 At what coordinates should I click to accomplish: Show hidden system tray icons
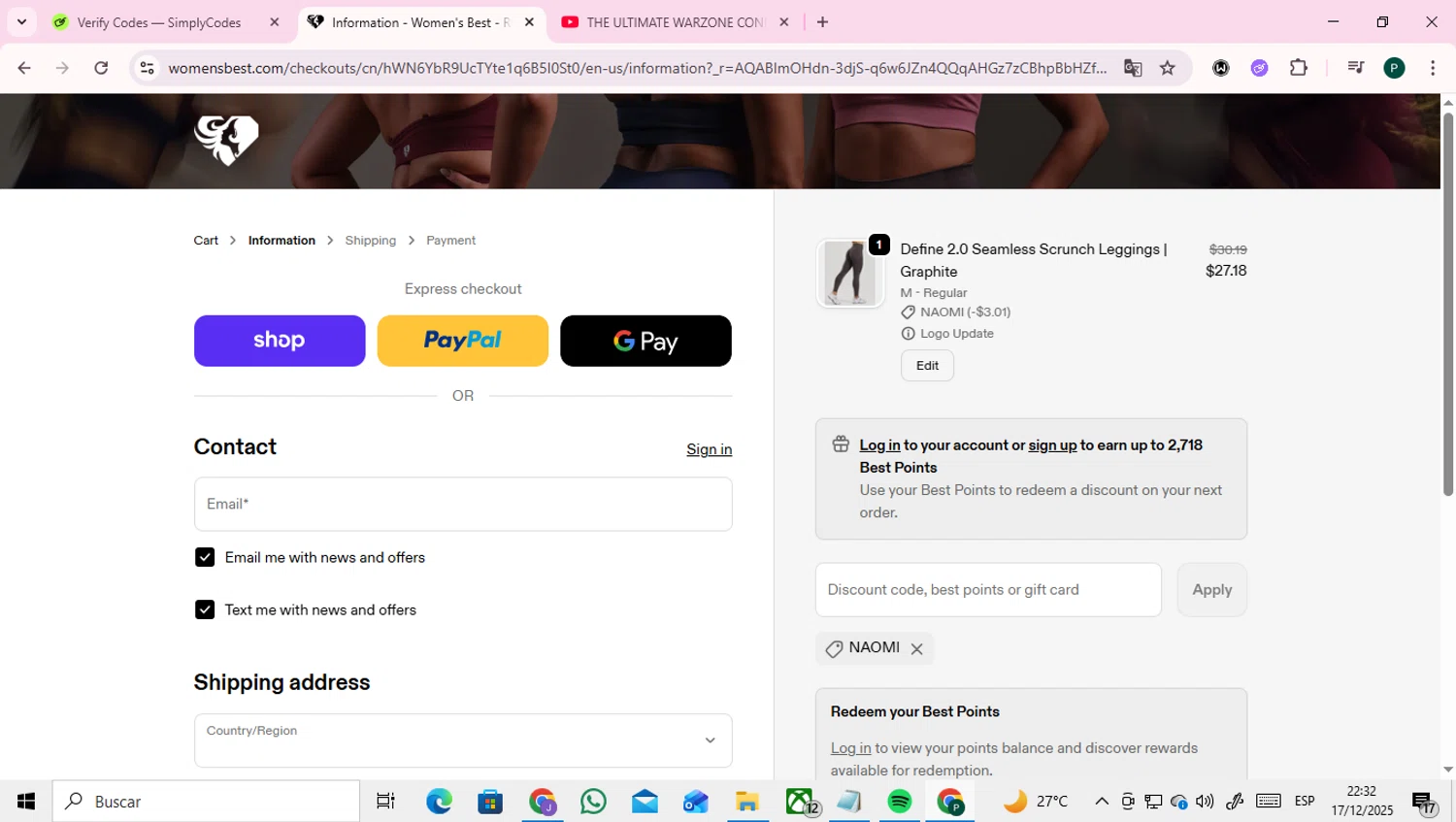[x=1102, y=802]
